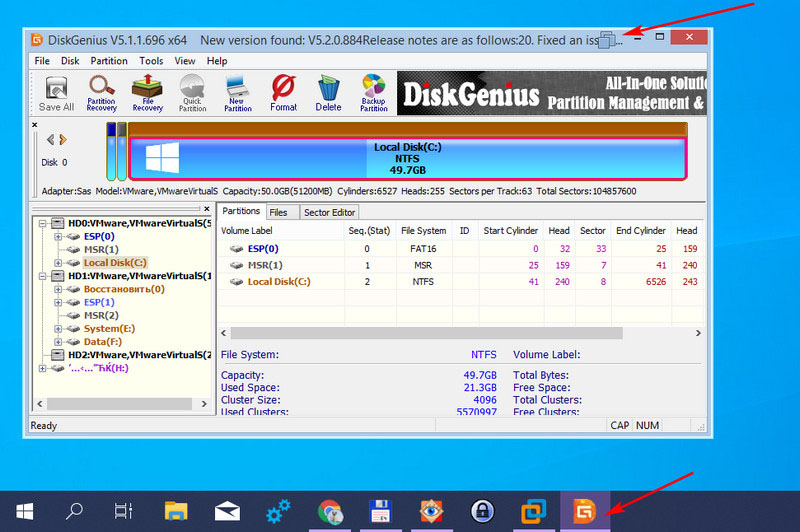This screenshot has height=532, width=800.
Task: Click the Start Cylinder column header
Action: 511,231
